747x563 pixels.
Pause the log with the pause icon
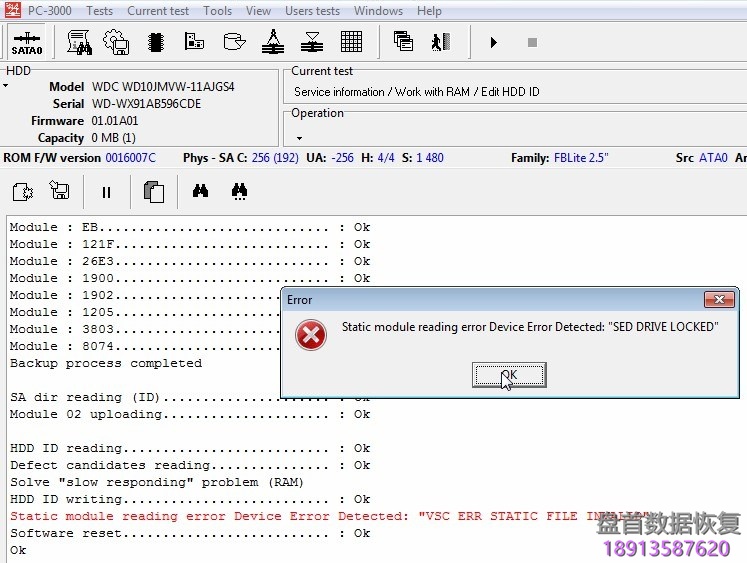point(106,192)
